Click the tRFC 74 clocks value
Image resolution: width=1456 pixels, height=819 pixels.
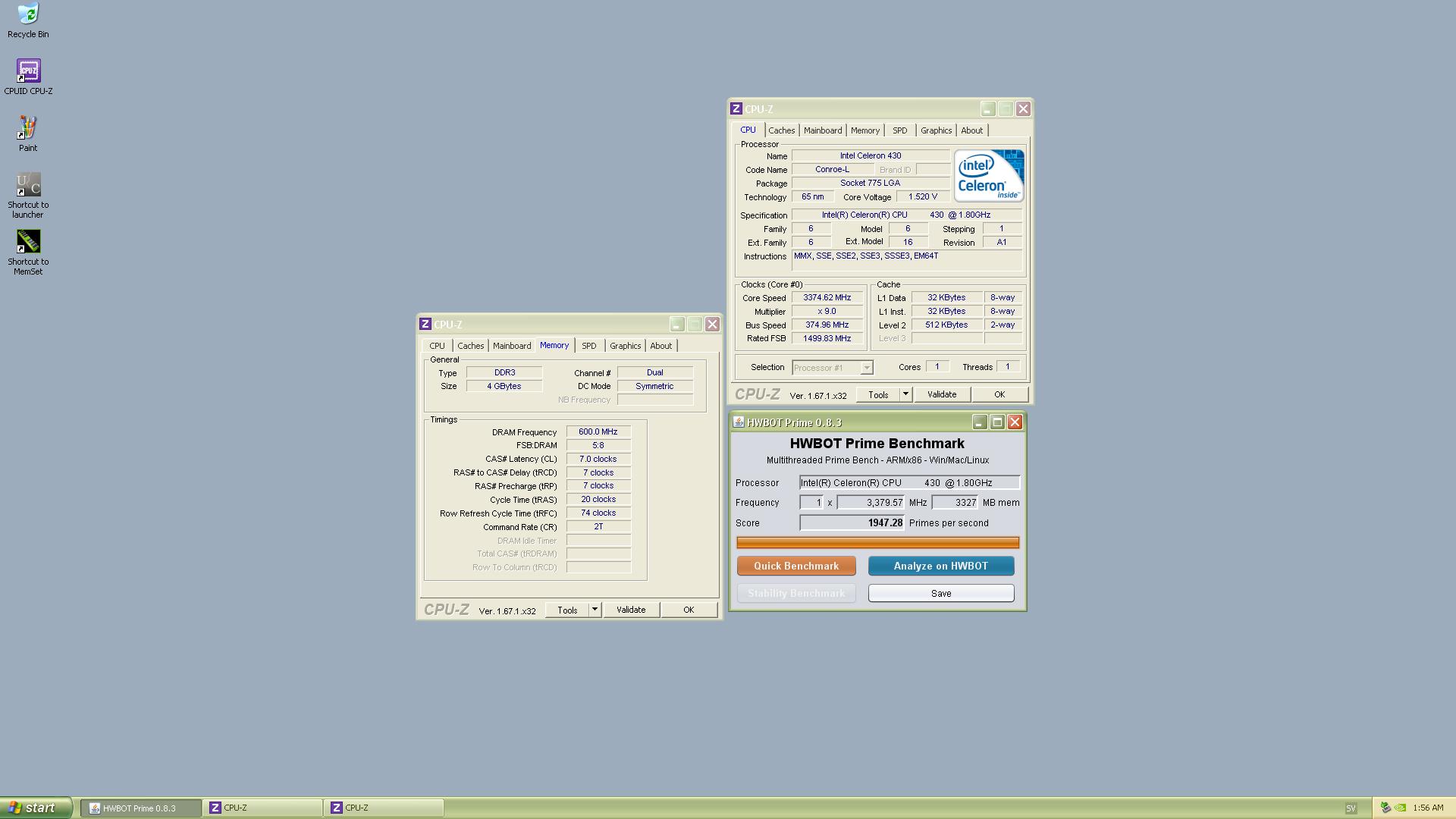coord(598,513)
